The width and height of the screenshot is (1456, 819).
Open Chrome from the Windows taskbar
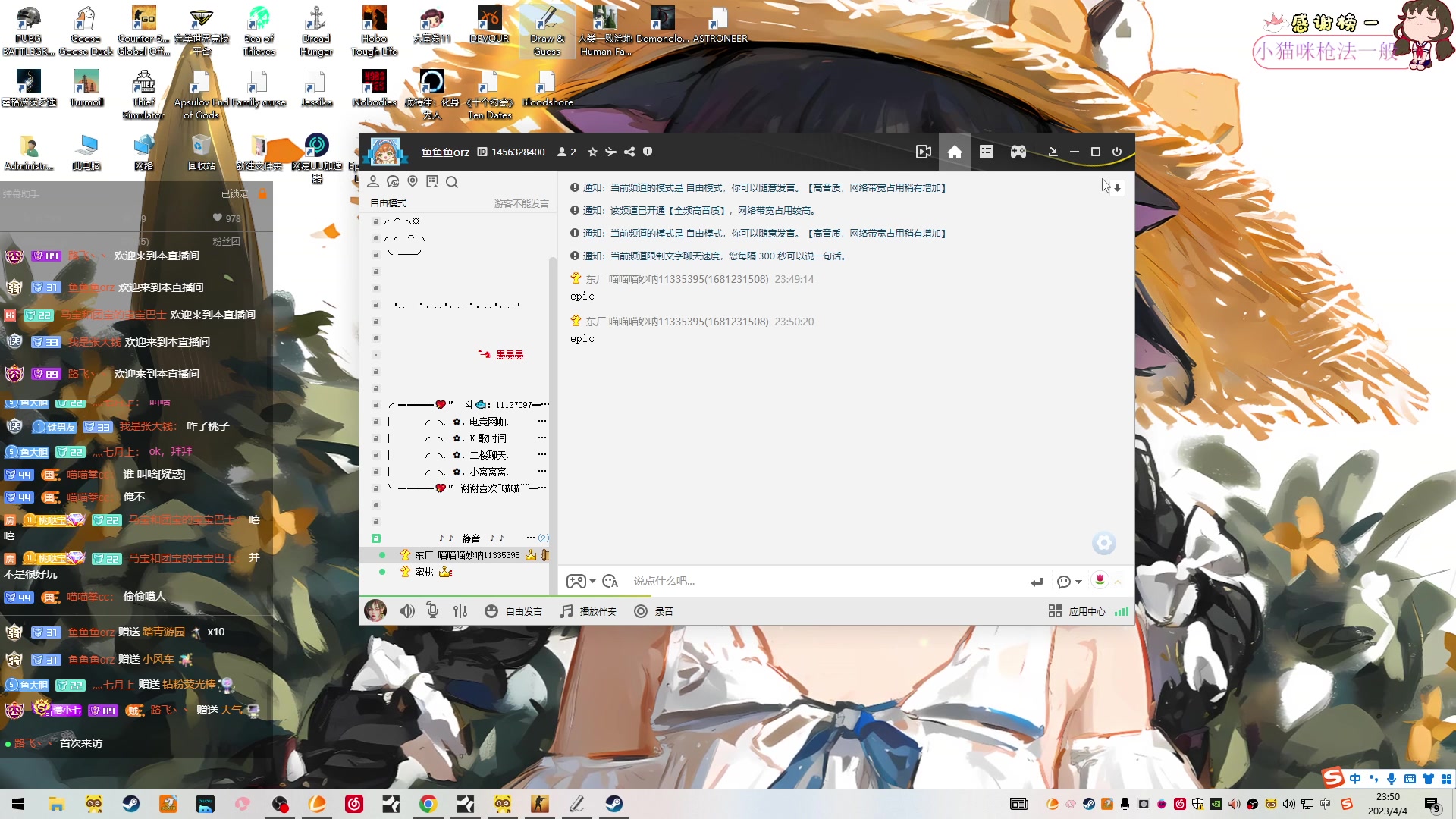point(428,804)
